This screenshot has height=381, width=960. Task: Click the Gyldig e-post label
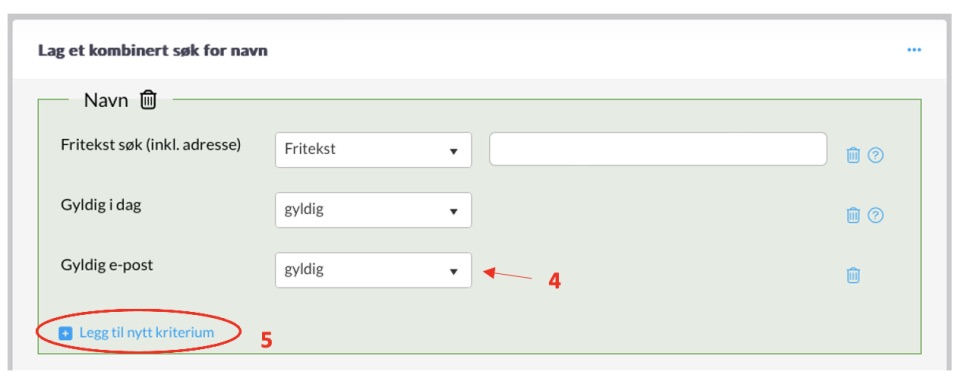pos(107,266)
